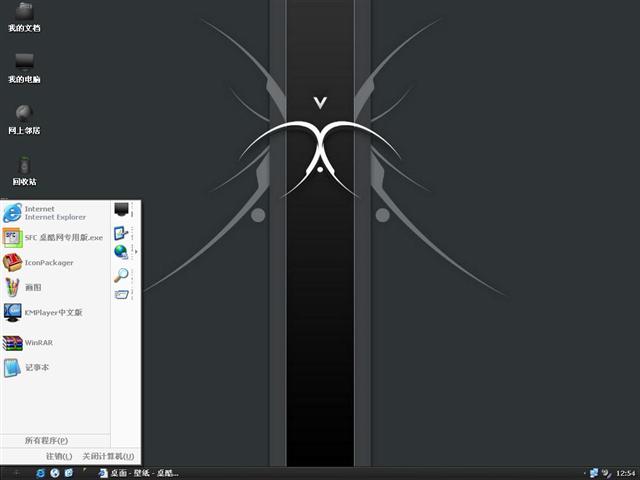640x480 pixels.
Task: Launch Internet Explorer from Start menu
Action: (x=55, y=213)
